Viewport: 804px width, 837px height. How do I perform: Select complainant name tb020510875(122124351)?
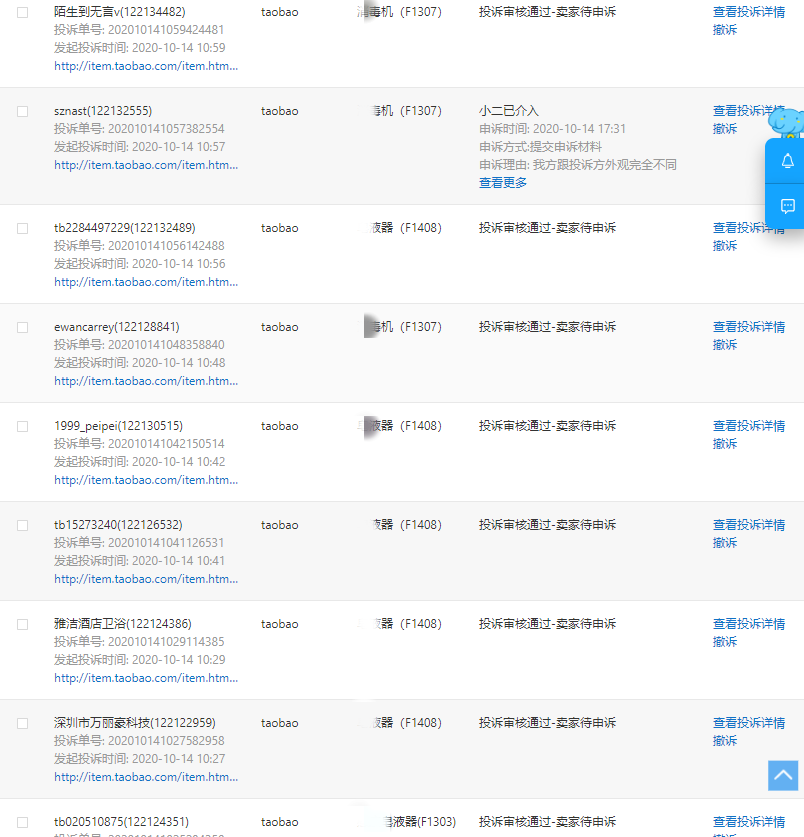click(x=121, y=822)
